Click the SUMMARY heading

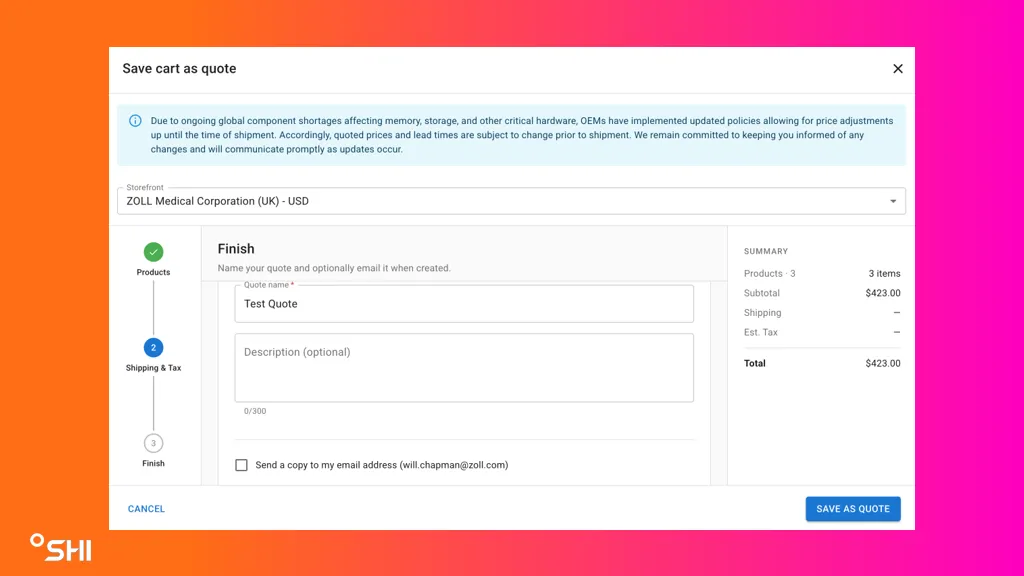click(766, 251)
